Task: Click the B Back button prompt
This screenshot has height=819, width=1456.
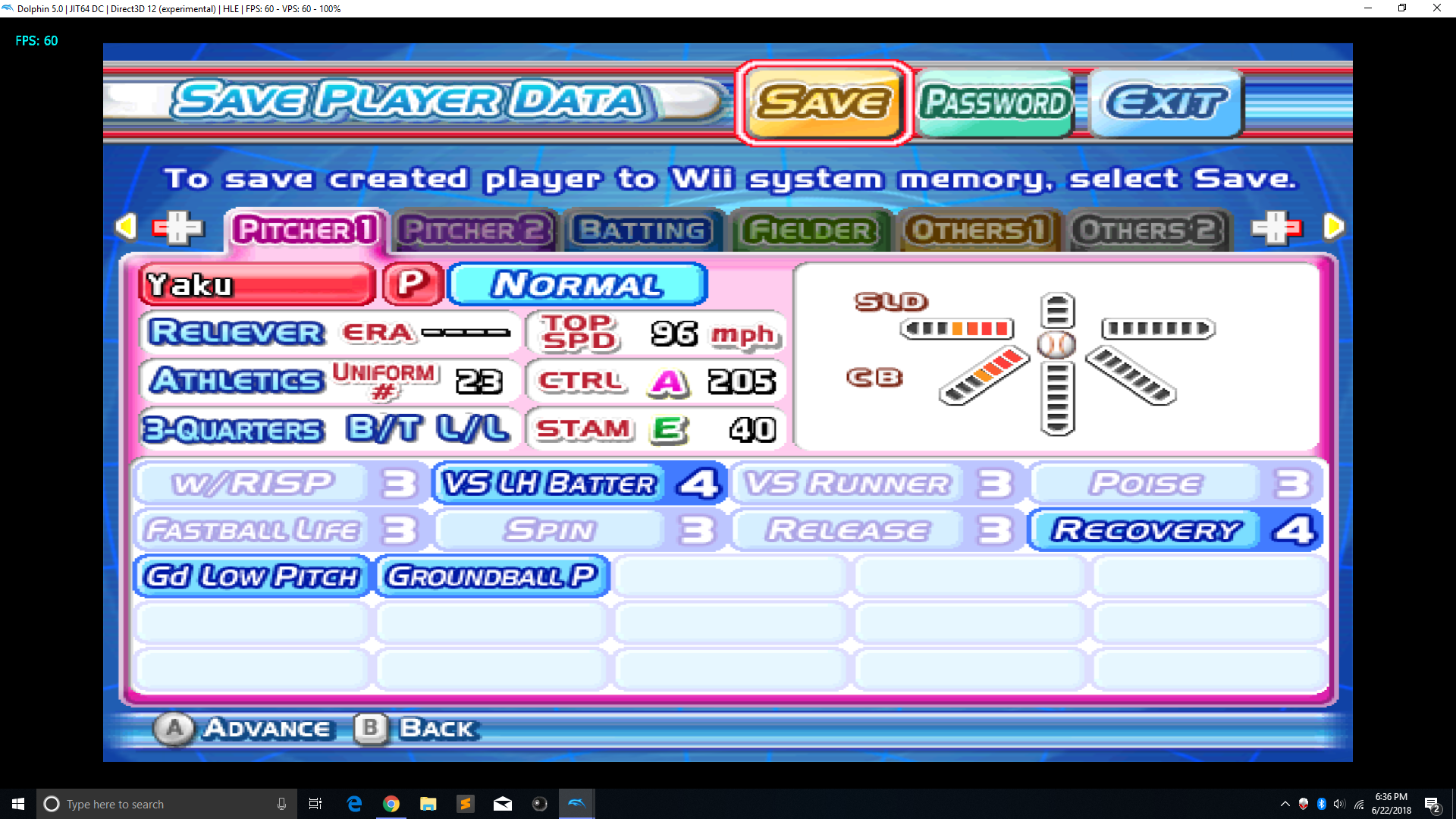Action: click(416, 729)
